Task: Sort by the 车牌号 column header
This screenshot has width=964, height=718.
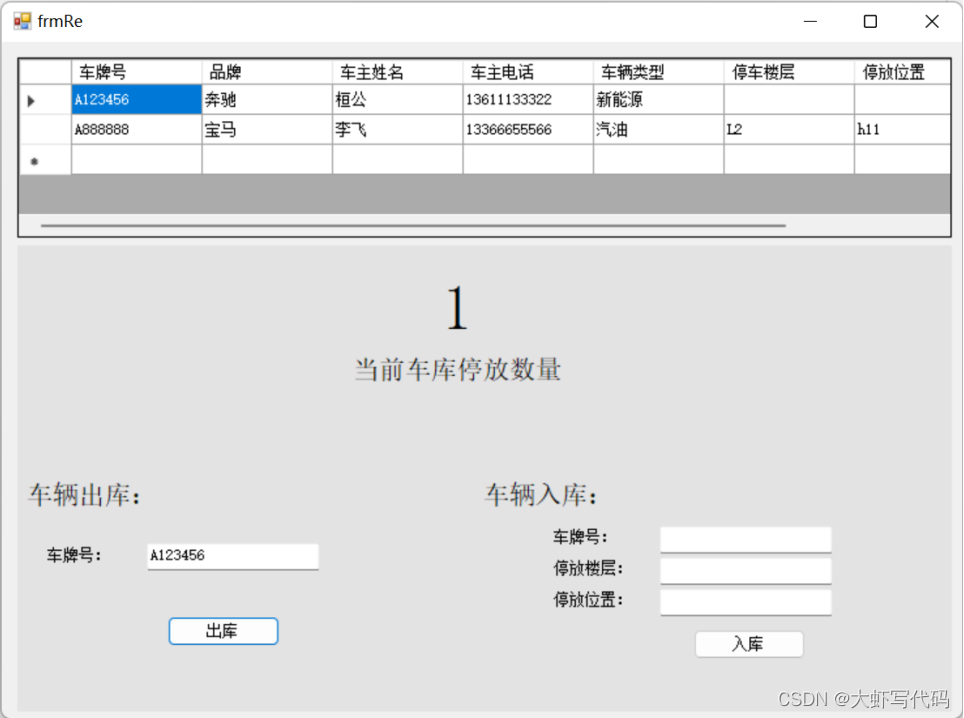Action: (x=136, y=72)
